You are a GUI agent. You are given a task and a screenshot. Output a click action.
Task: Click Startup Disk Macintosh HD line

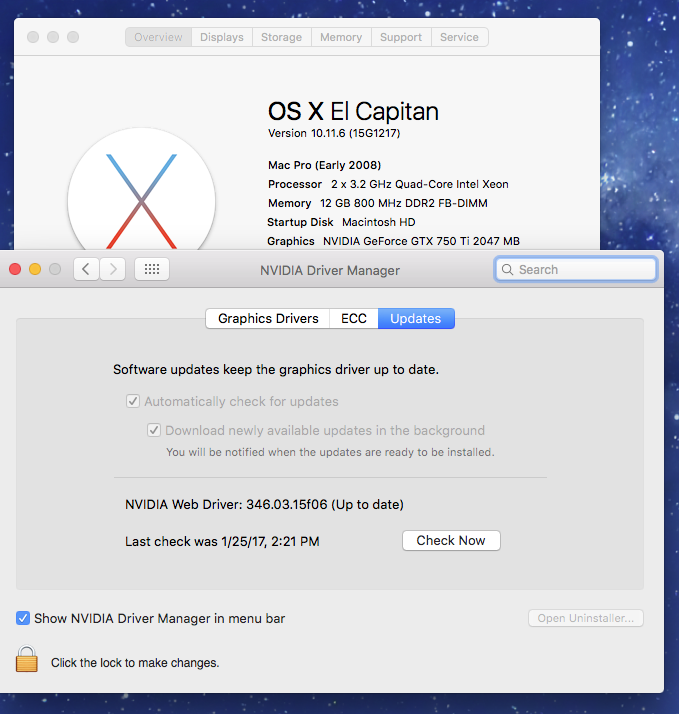[x=341, y=222]
